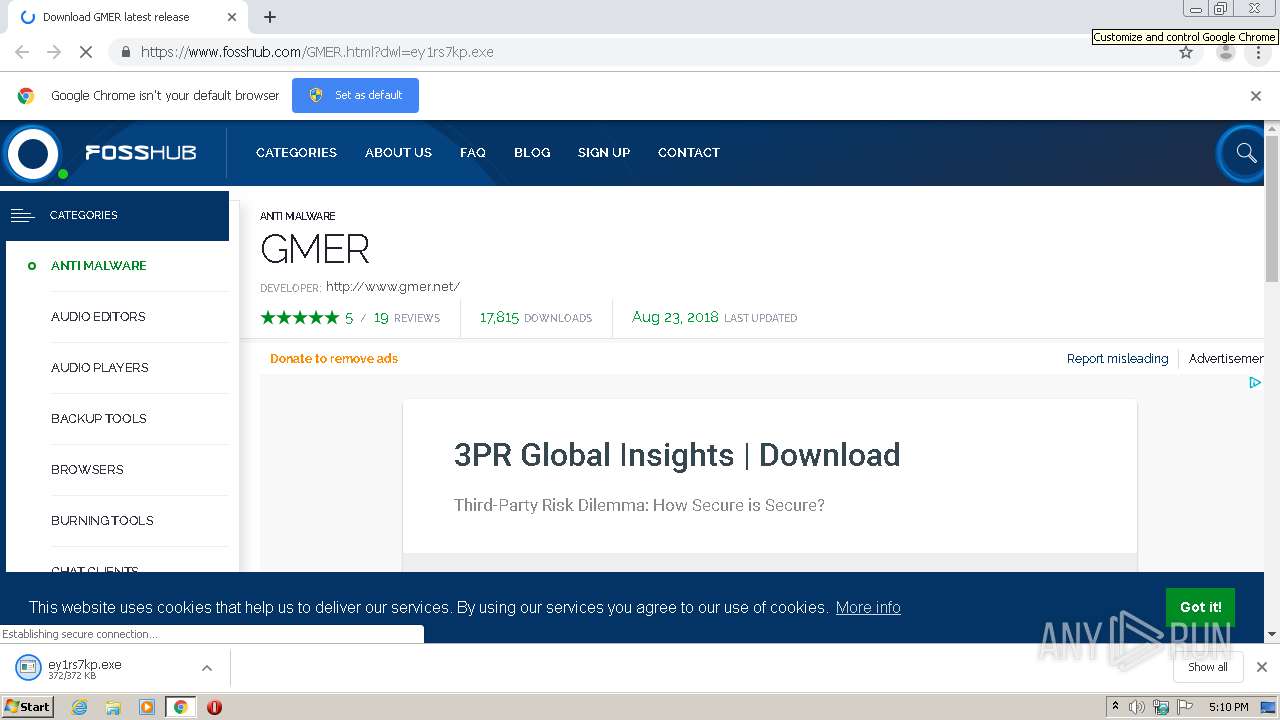The image size is (1280, 720).
Task: Click Show all downloads button
Action: click(x=1208, y=667)
